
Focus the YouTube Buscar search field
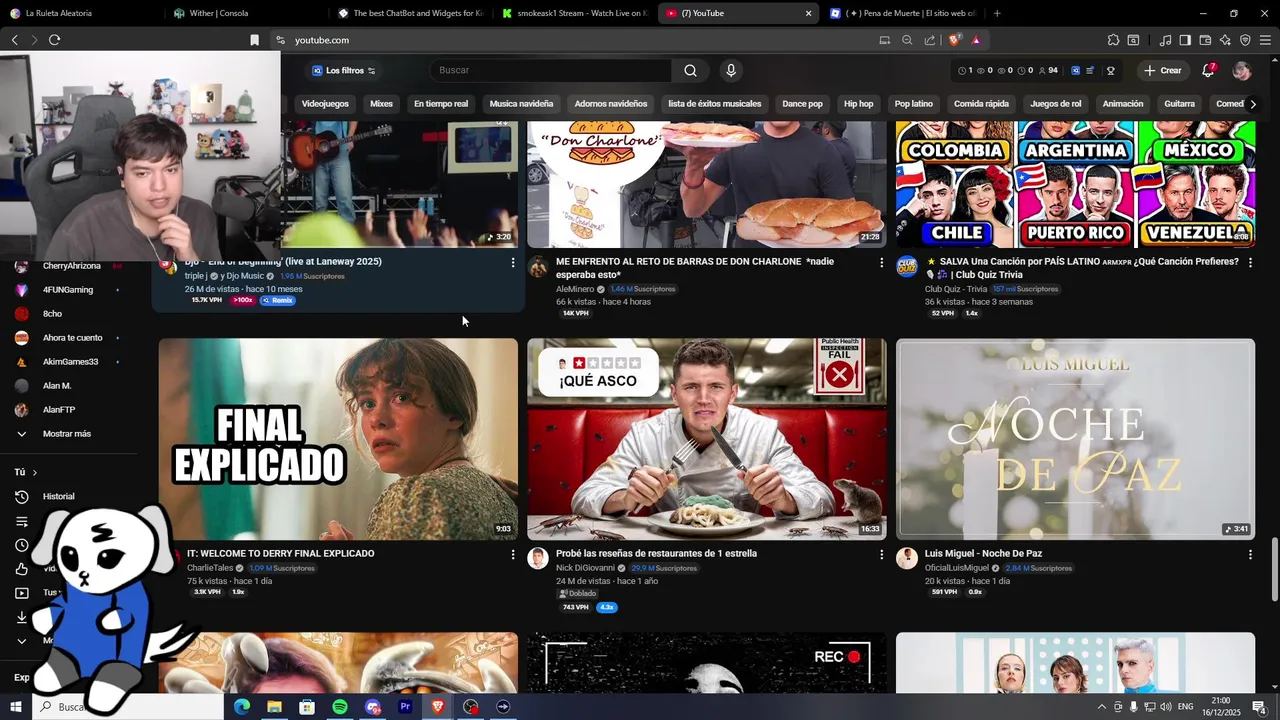coord(551,70)
